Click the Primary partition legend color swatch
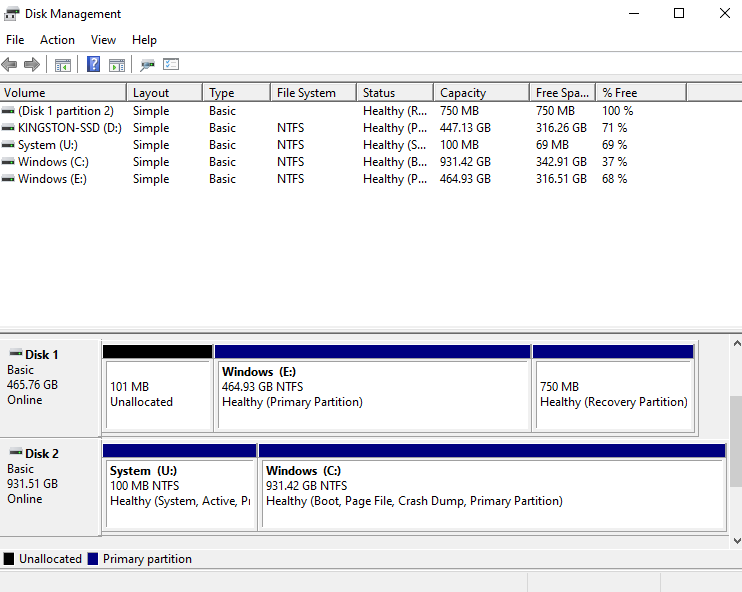Screen dimensions: 742x592 pyautogui.click(x=93, y=559)
